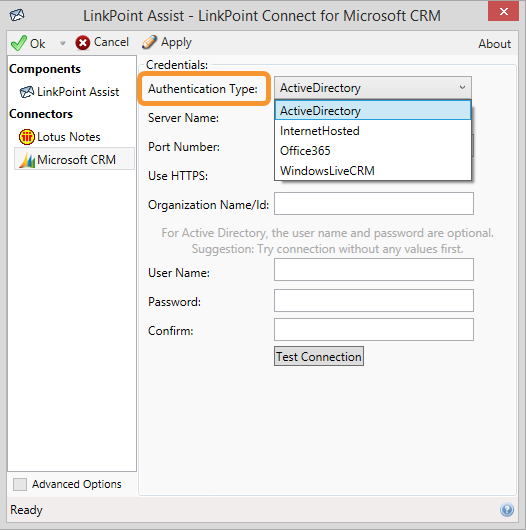
Task: Click the LinkPoint Assist label in Components
Action: 78,92
